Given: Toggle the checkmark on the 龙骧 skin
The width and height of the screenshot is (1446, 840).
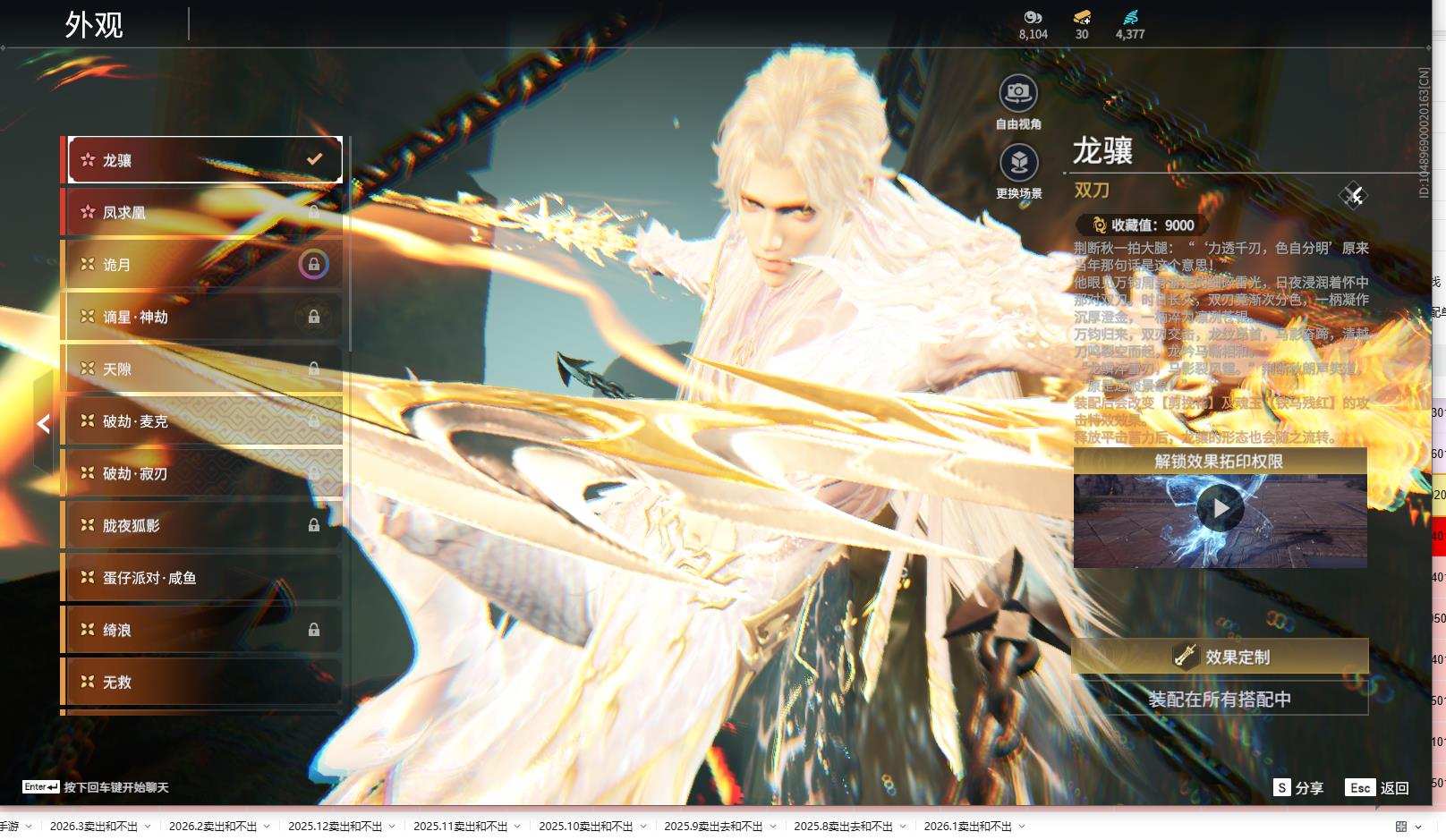Looking at the screenshot, I should (x=314, y=159).
